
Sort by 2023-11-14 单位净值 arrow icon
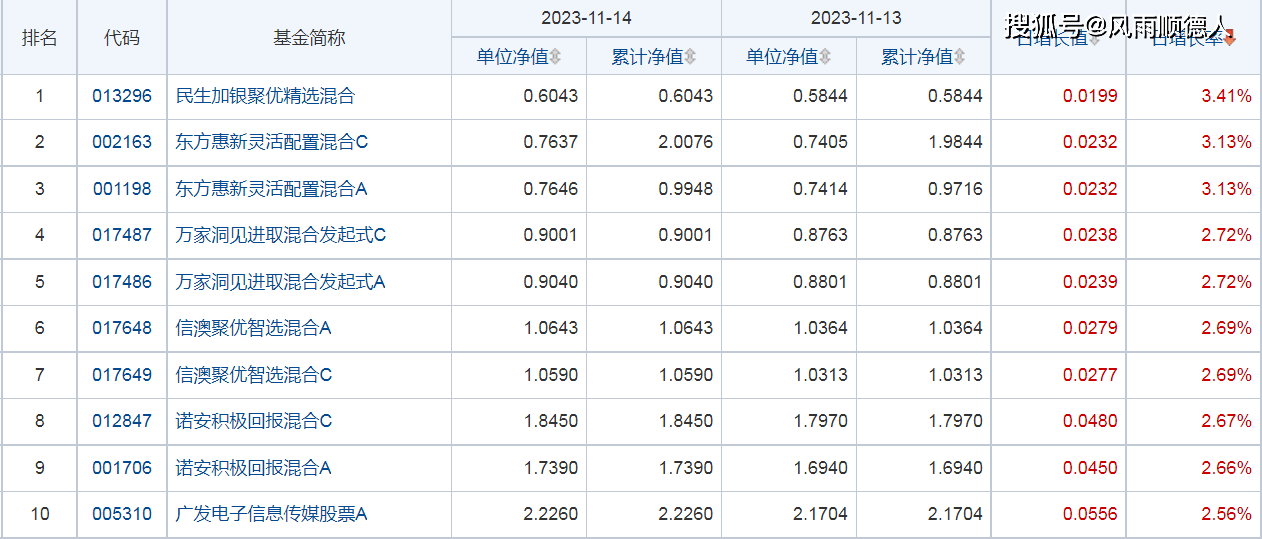tap(556, 57)
